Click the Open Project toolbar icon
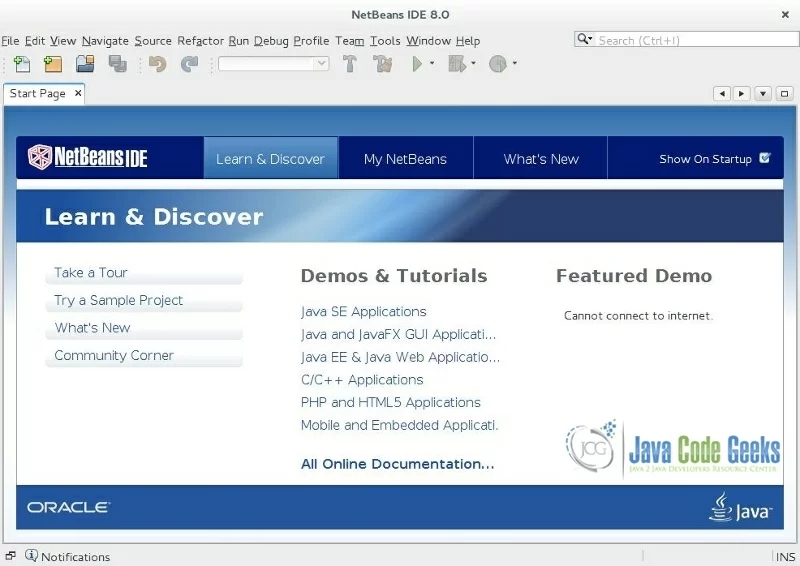800x566 pixels. point(85,64)
